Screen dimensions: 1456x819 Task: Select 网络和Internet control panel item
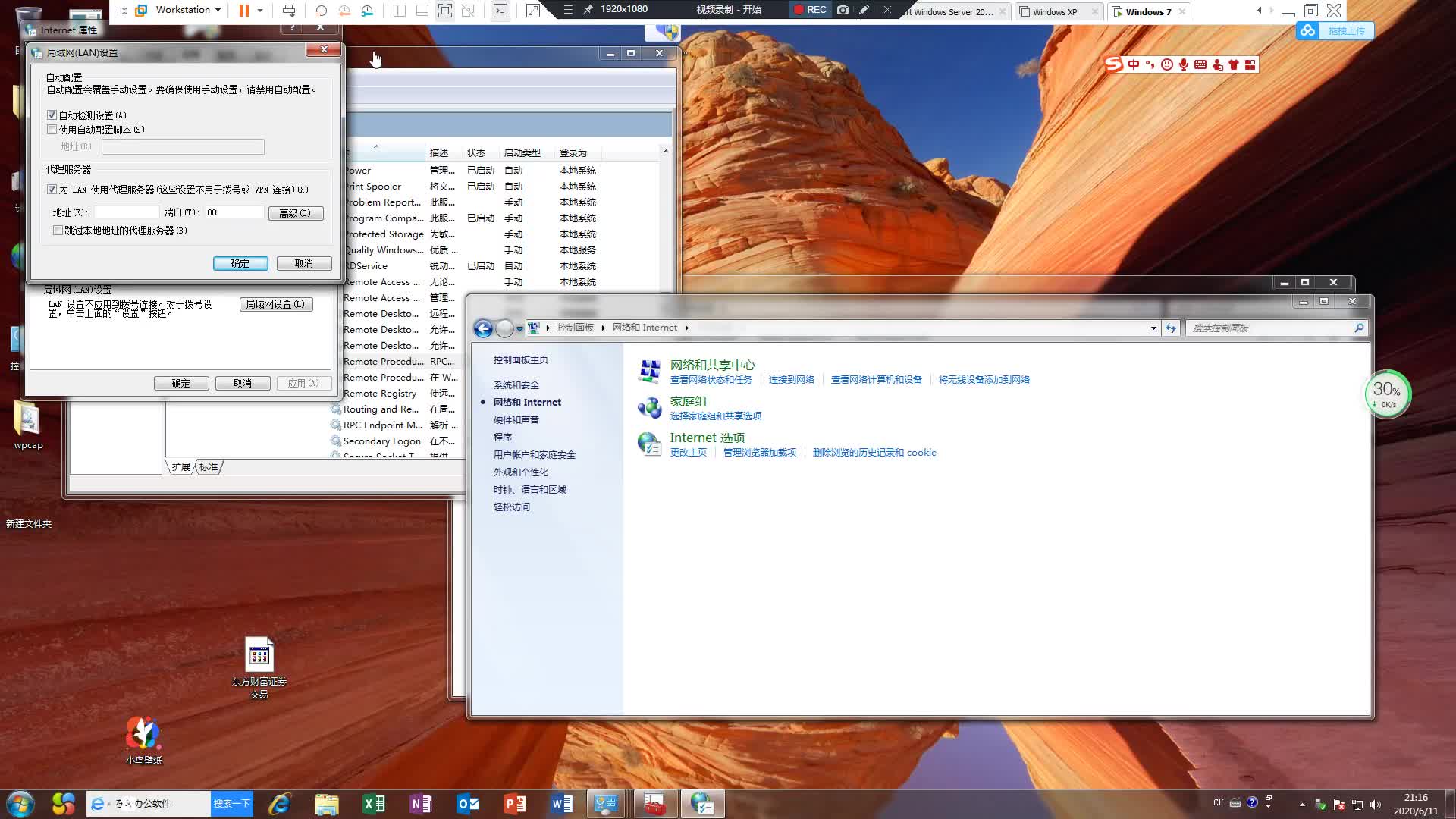[x=528, y=401]
